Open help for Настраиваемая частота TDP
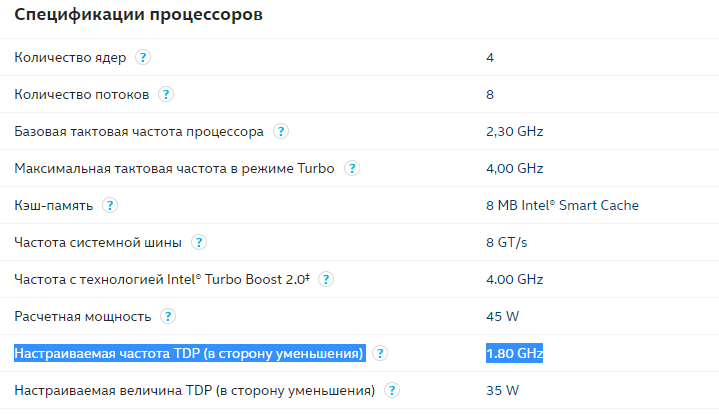Screen dimensions: 719x417 point(380,353)
